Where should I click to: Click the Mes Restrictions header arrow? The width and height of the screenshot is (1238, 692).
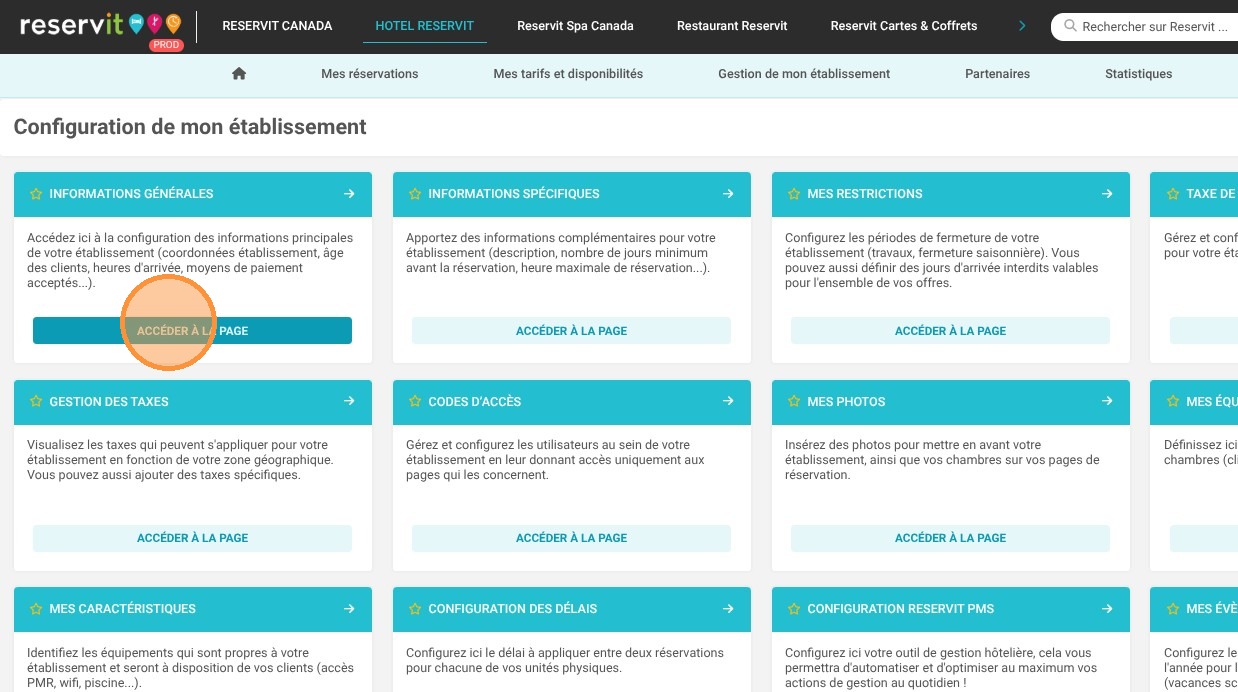[x=1107, y=194]
